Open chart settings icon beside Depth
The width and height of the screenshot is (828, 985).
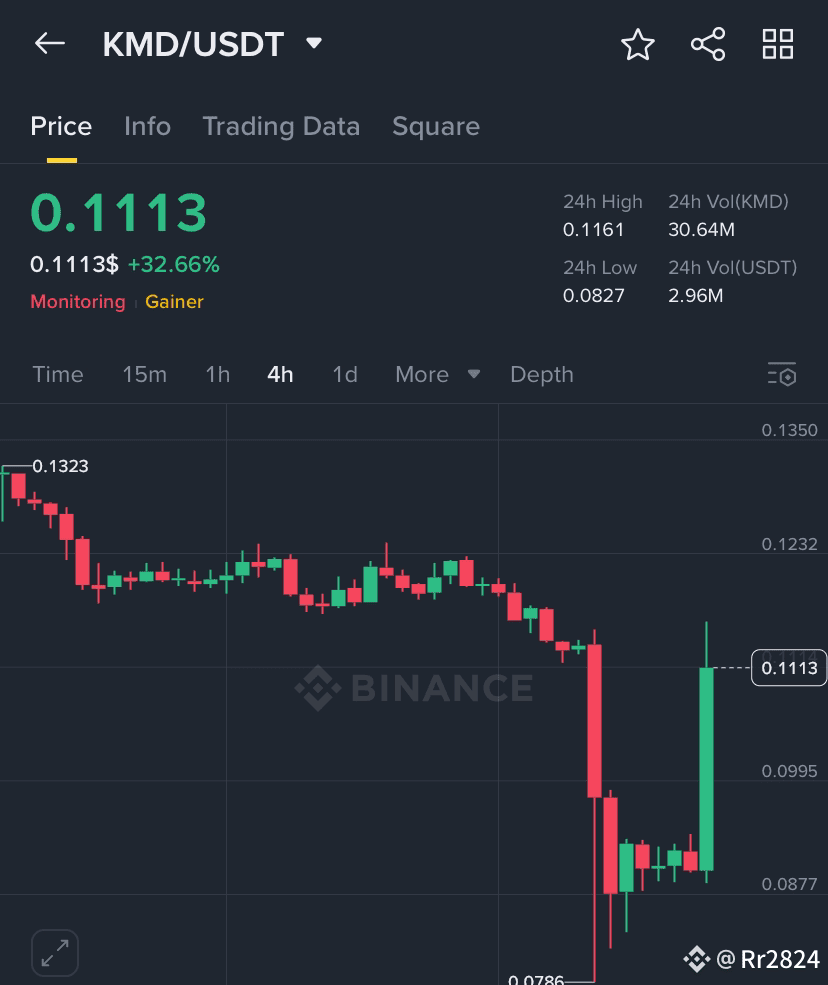[782, 374]
